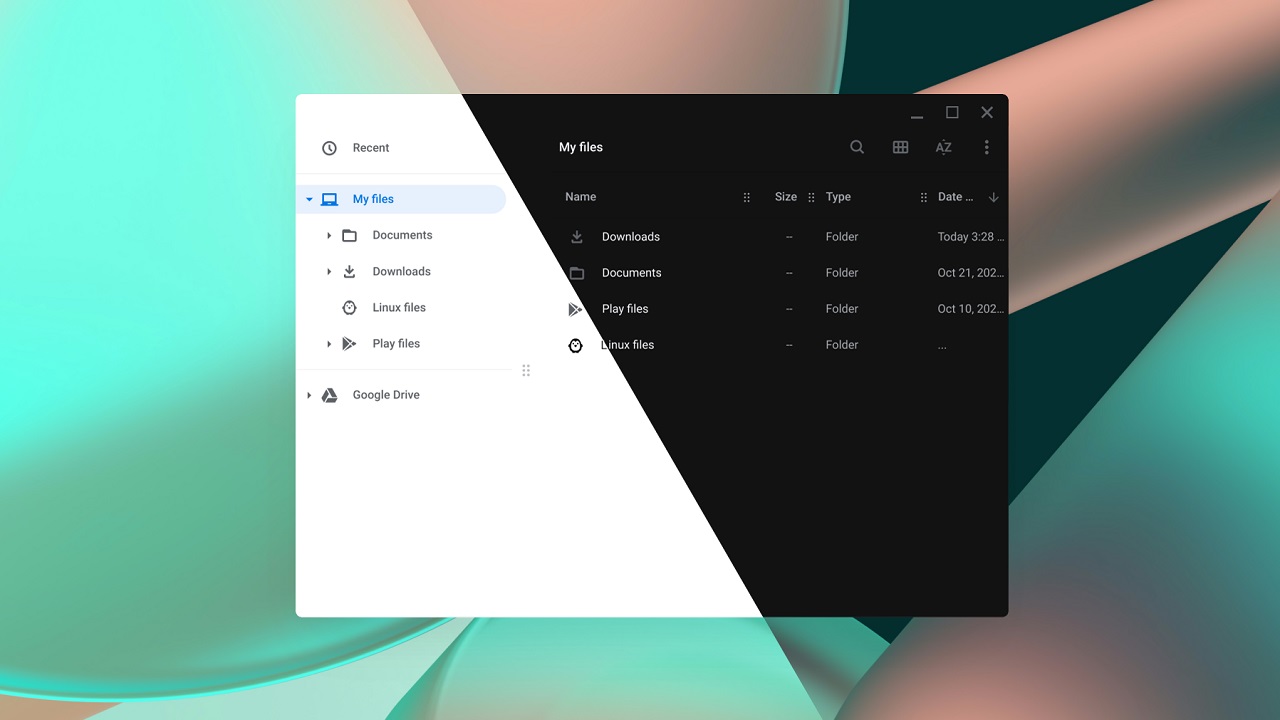Collapse the My files tree node
This screenshot has height=720, width=1280.
(x=309, y=199)
